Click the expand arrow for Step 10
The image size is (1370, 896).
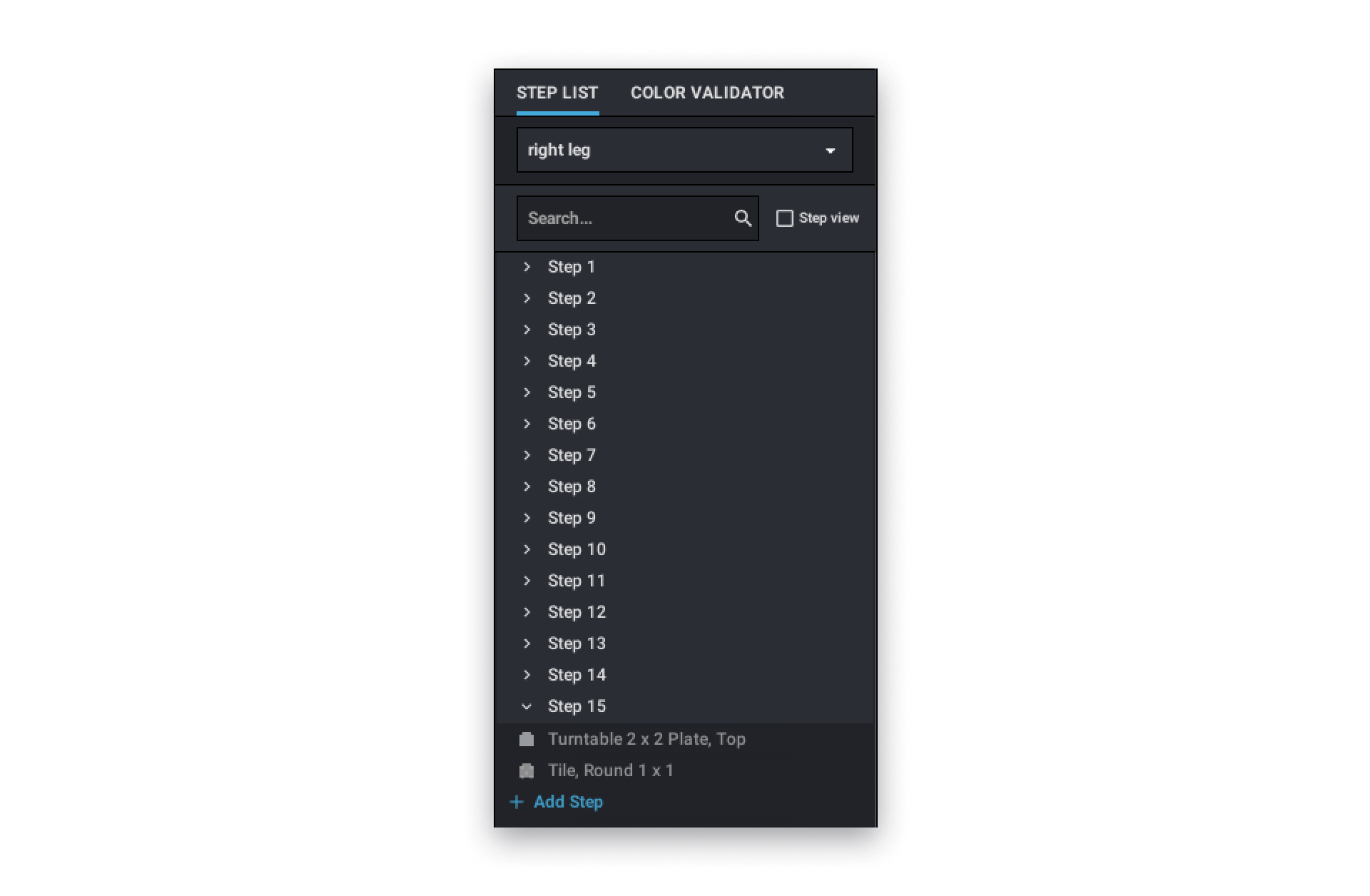[528, 549]
